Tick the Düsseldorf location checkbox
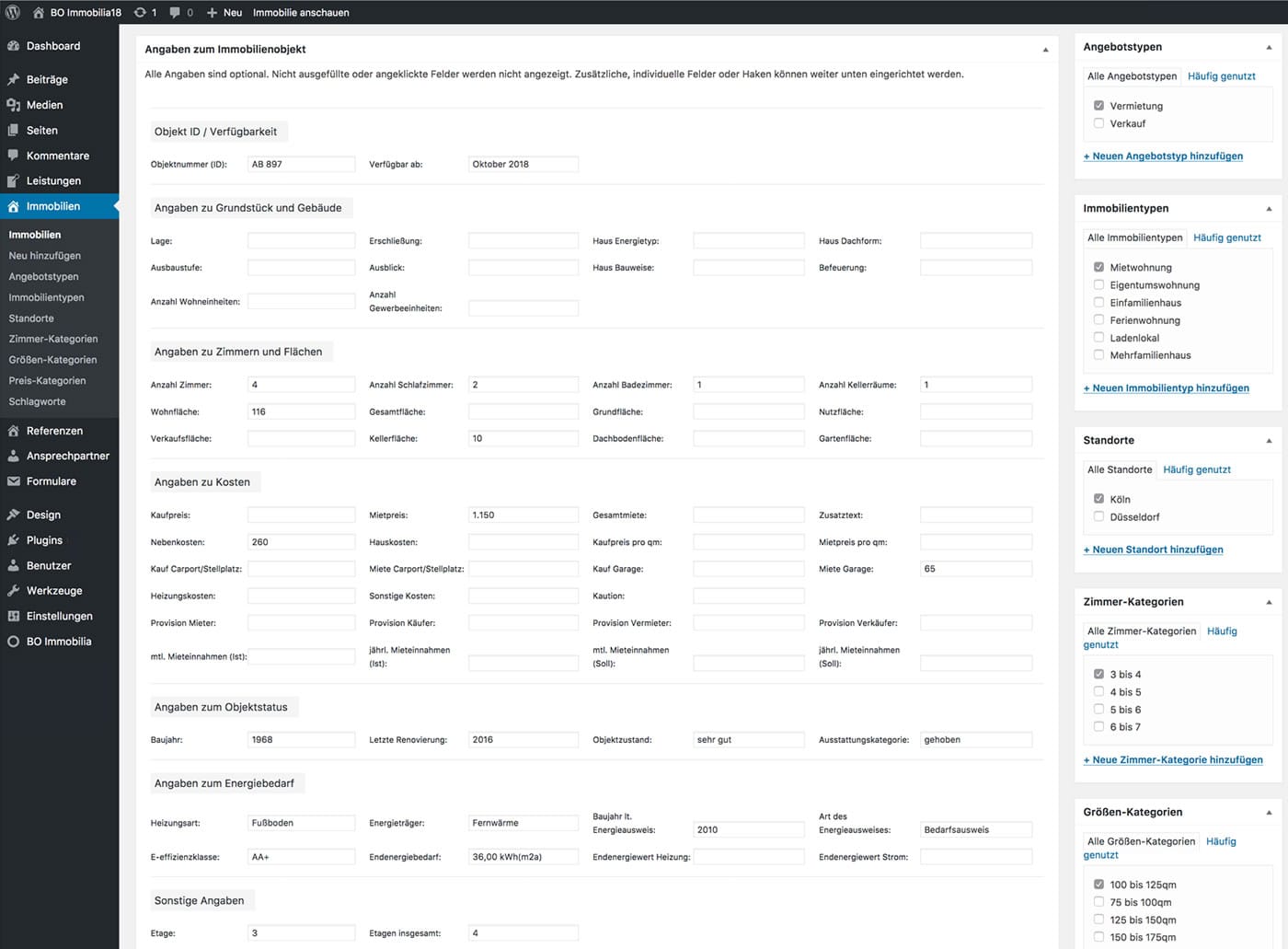The width and height of the screenshot is (1288, 949). tap(1098, 517)
